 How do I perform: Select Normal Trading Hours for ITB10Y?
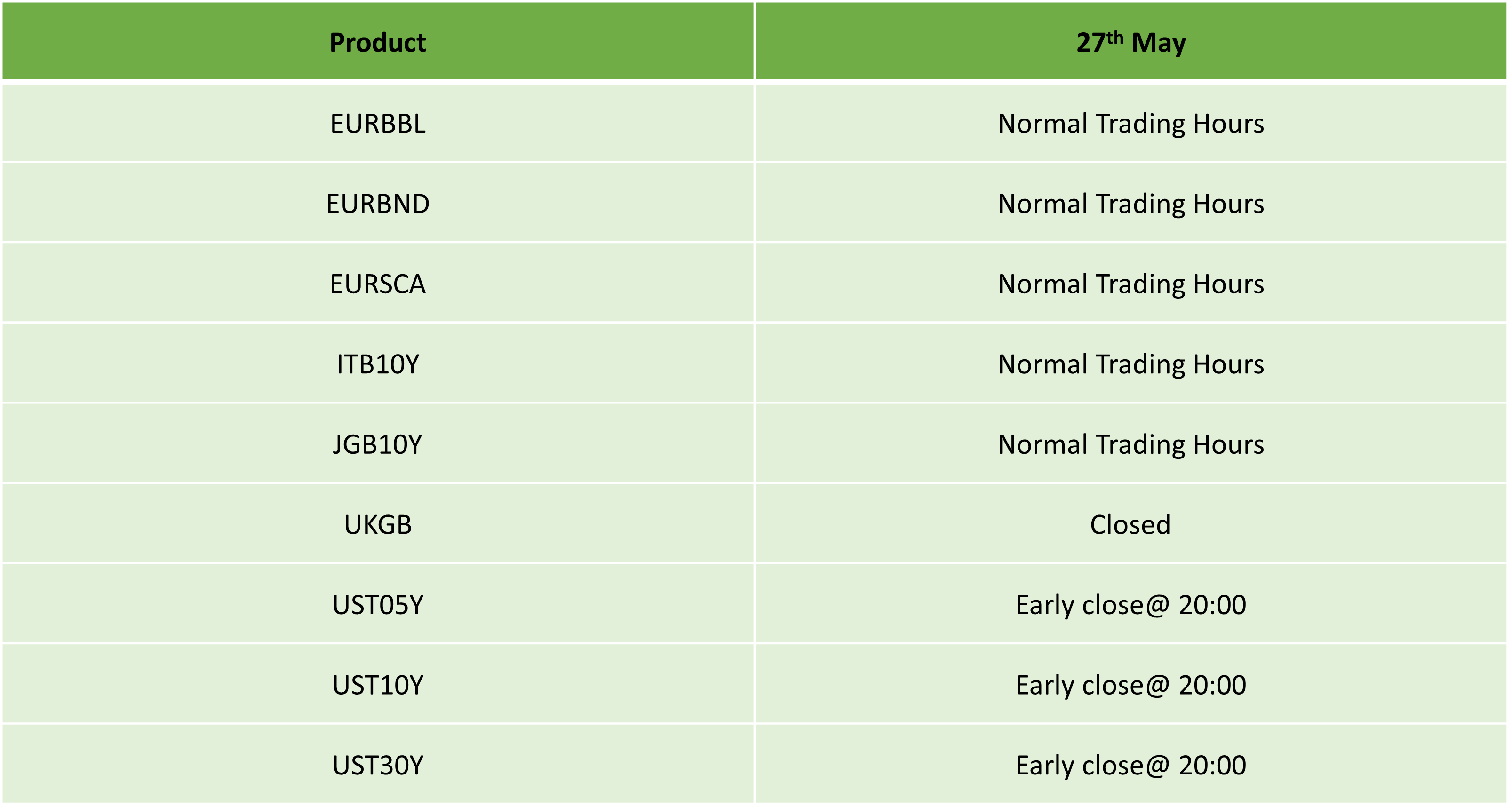coord(1130,364)
